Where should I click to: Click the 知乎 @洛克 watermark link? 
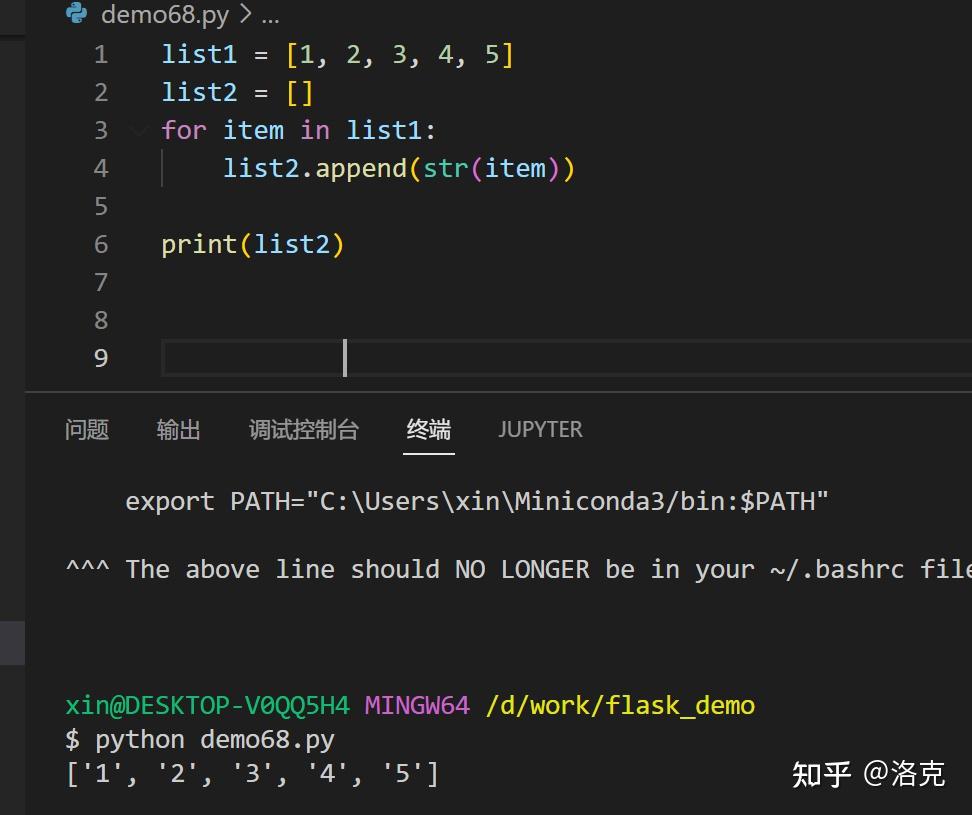tap(868, 773)
